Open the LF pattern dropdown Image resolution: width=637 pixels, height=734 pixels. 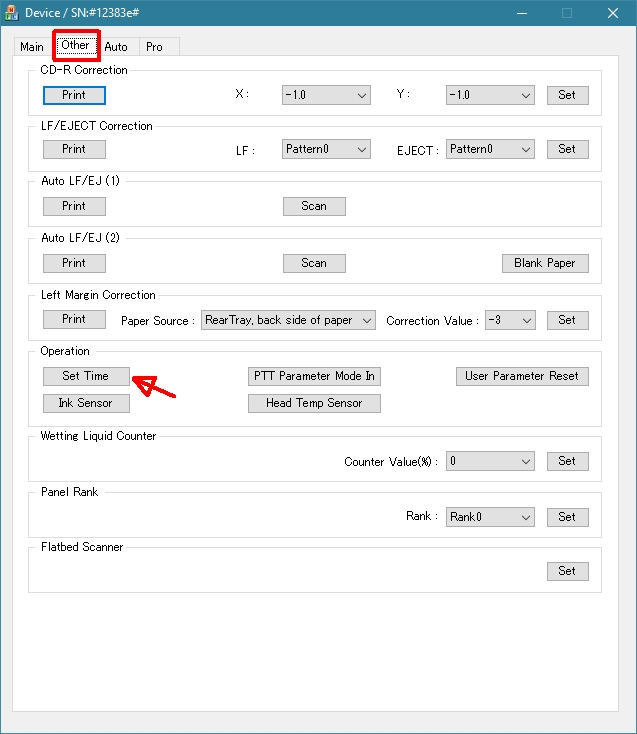[x=326, y=149]
